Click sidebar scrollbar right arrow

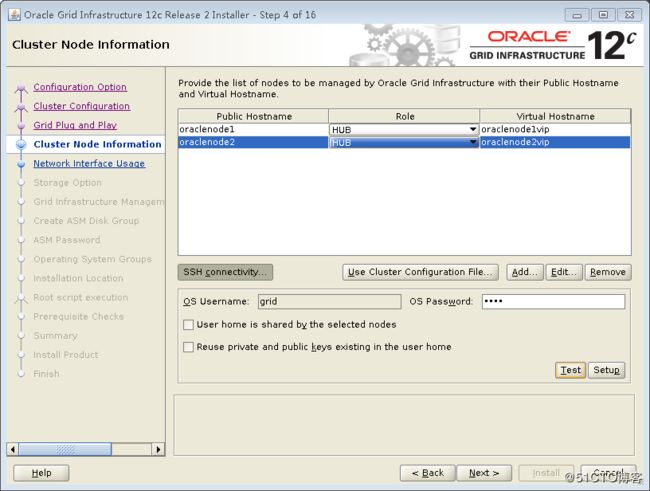[x=158, y=449]
